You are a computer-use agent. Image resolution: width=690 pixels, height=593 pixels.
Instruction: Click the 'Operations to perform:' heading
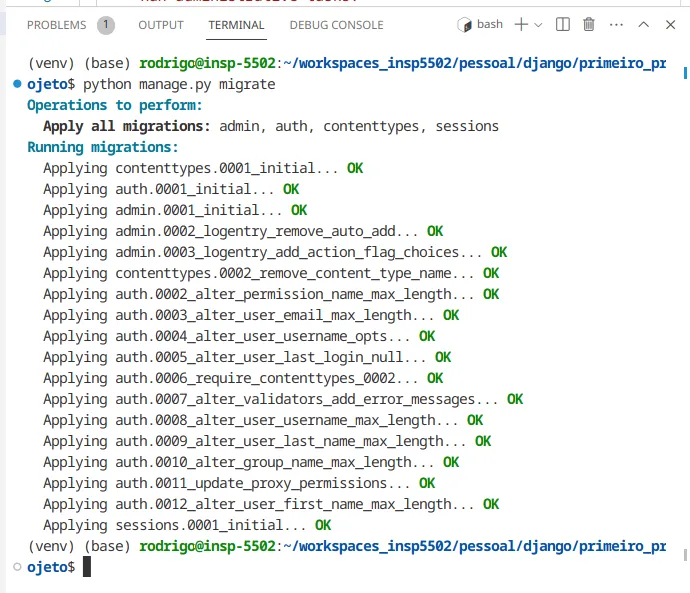click(x=114, y=105)
